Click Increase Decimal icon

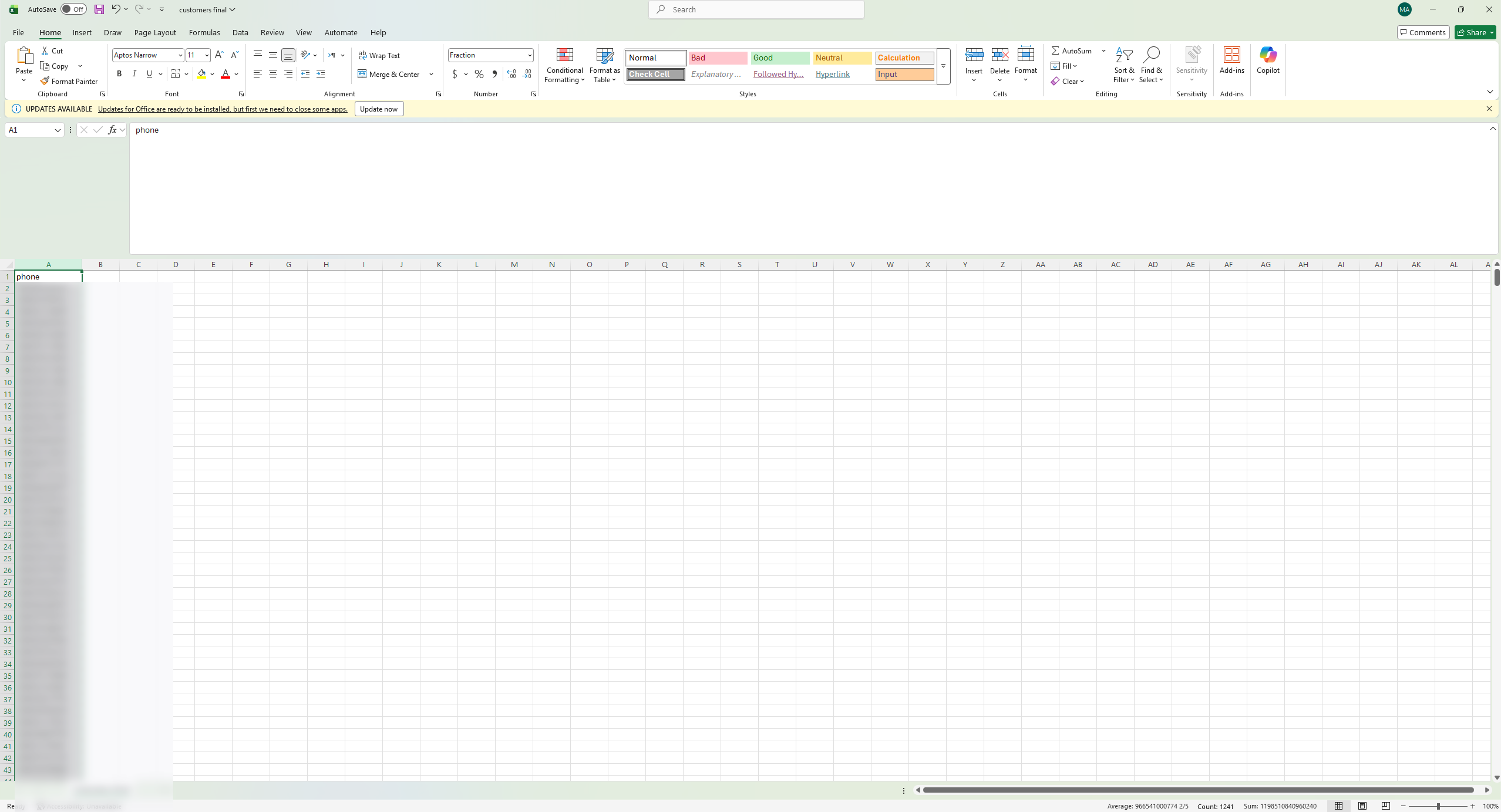511,74
